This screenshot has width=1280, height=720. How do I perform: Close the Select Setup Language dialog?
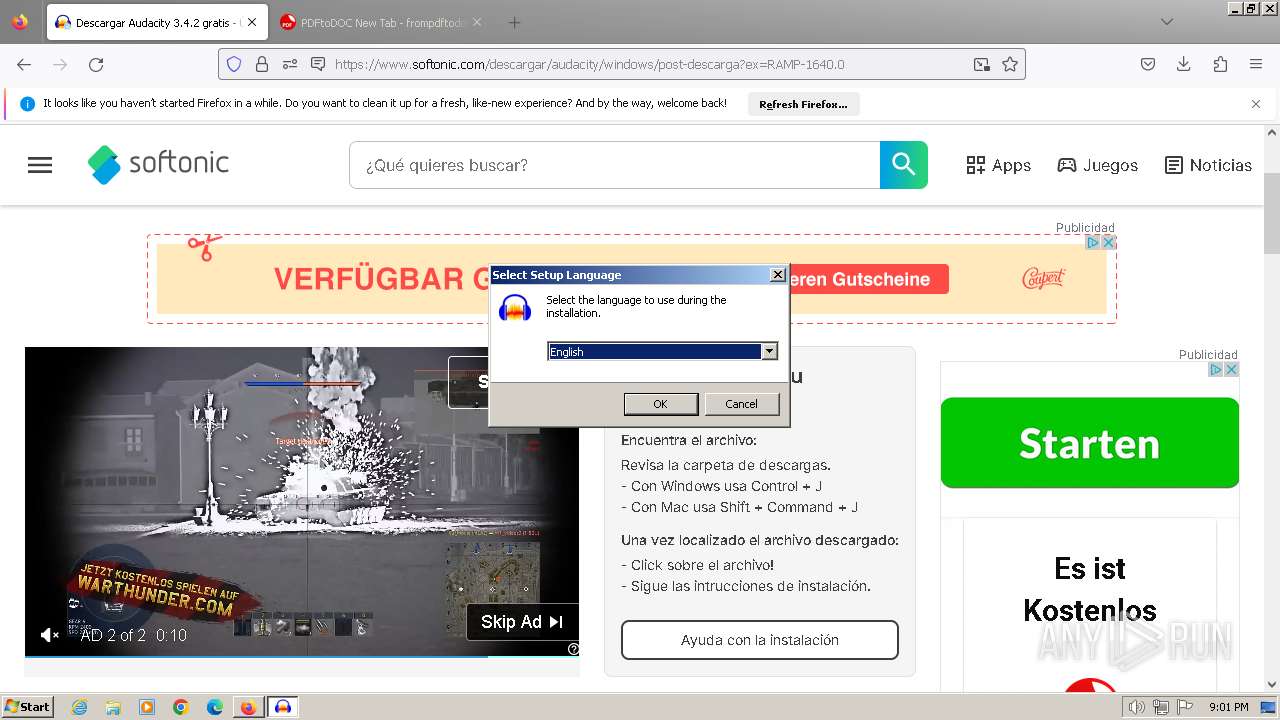[778, 275]
